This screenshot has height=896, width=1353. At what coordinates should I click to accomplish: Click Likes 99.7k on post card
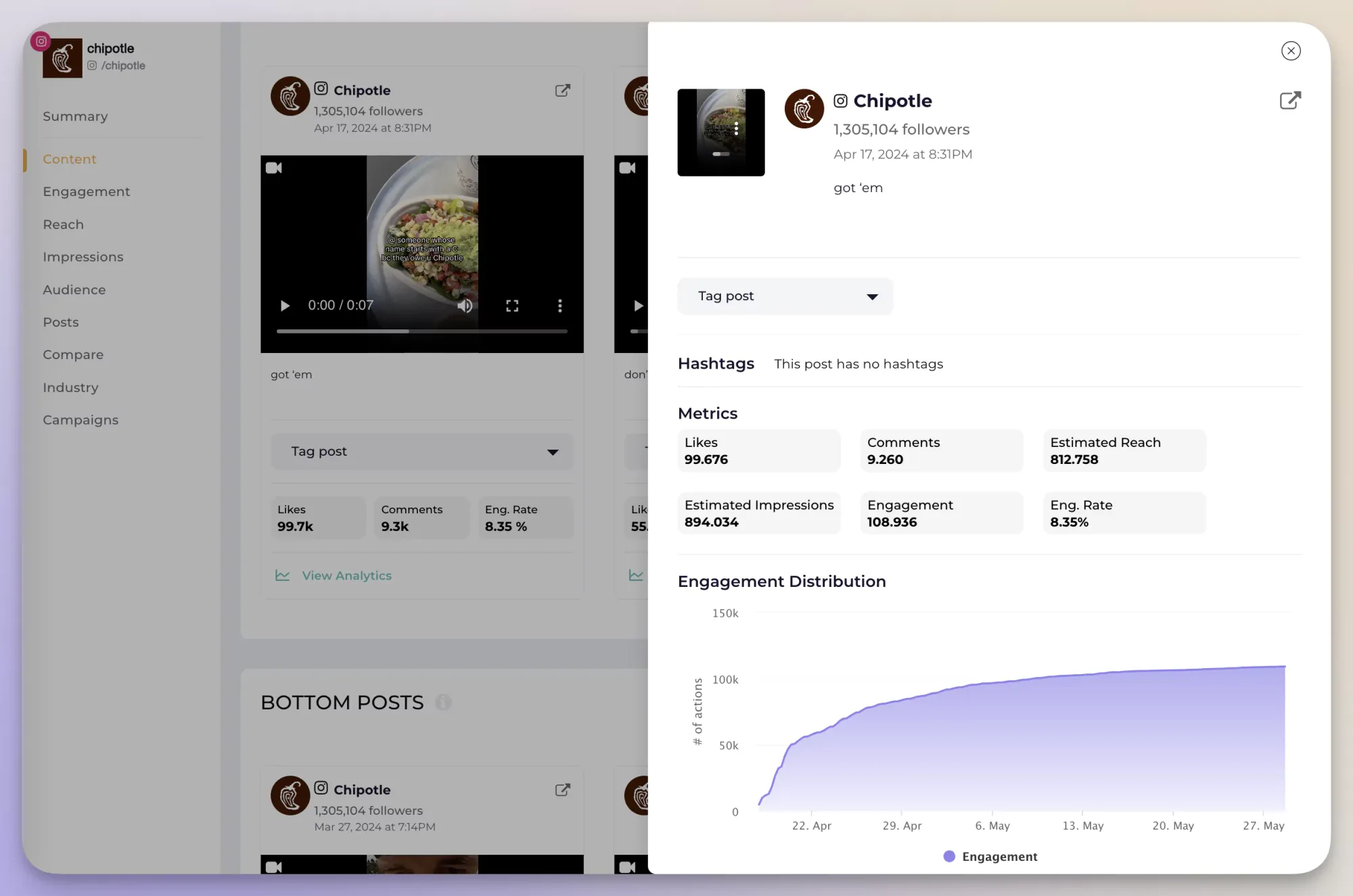coord(318,518)
